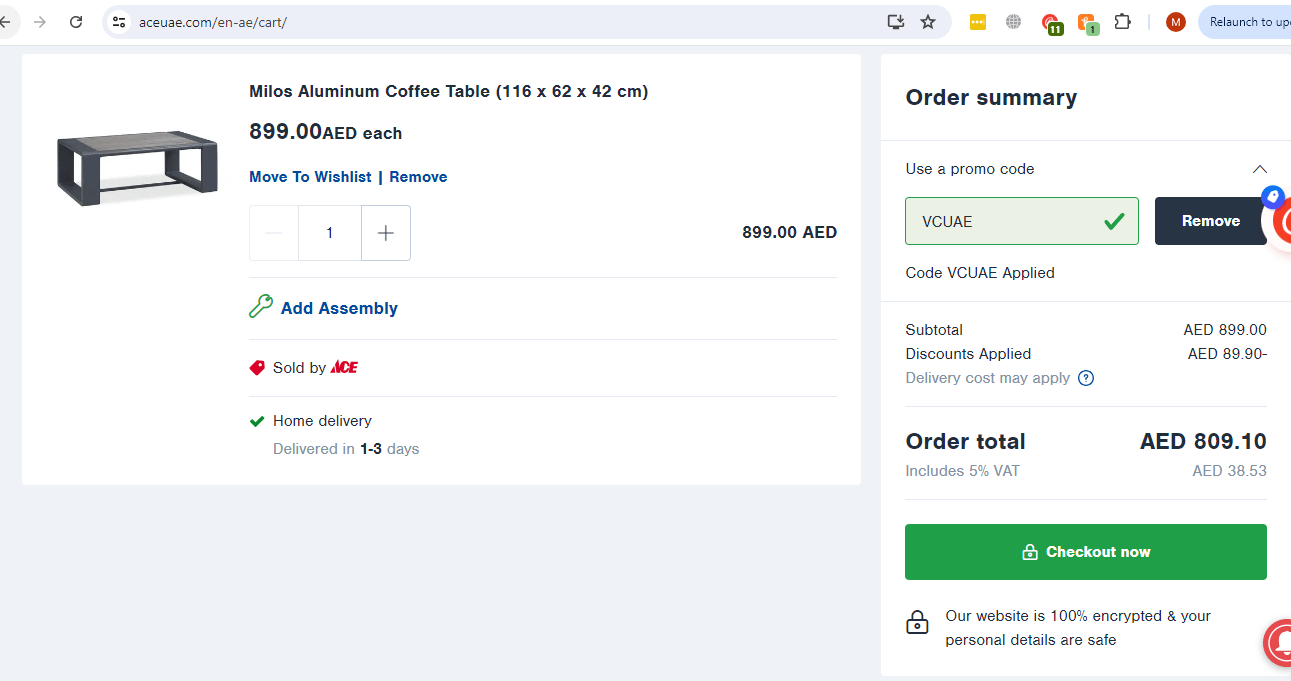Click the ACE seller logo
The image size is (1291, 681).
344,367
